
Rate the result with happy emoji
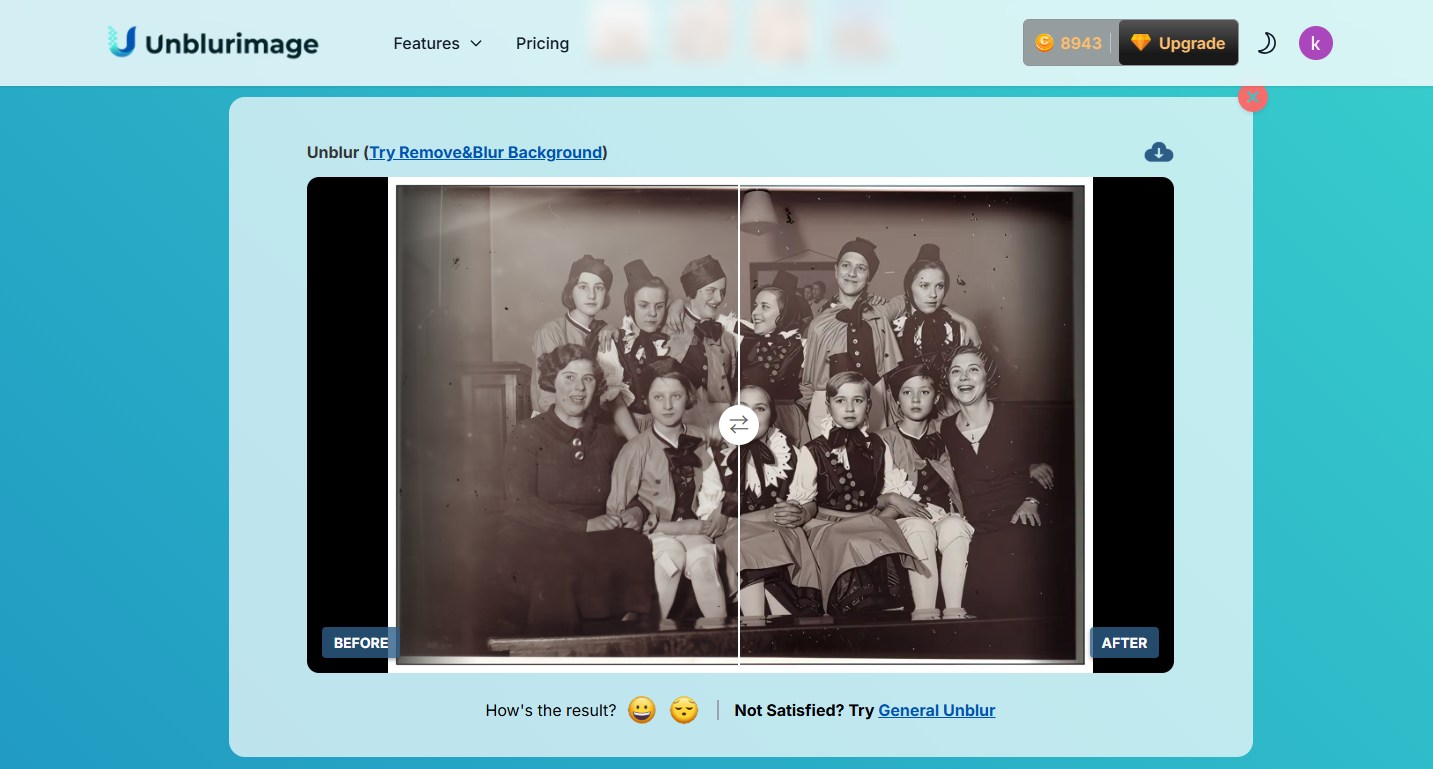(x=641, y=710)
